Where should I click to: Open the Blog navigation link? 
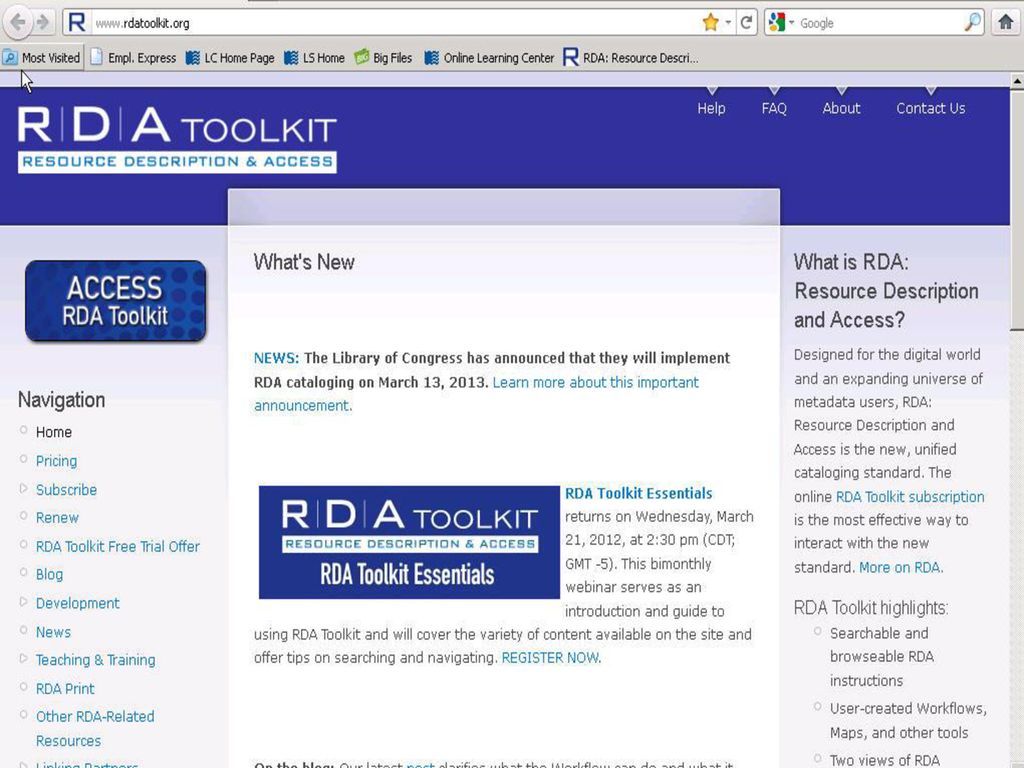(49, 575)
